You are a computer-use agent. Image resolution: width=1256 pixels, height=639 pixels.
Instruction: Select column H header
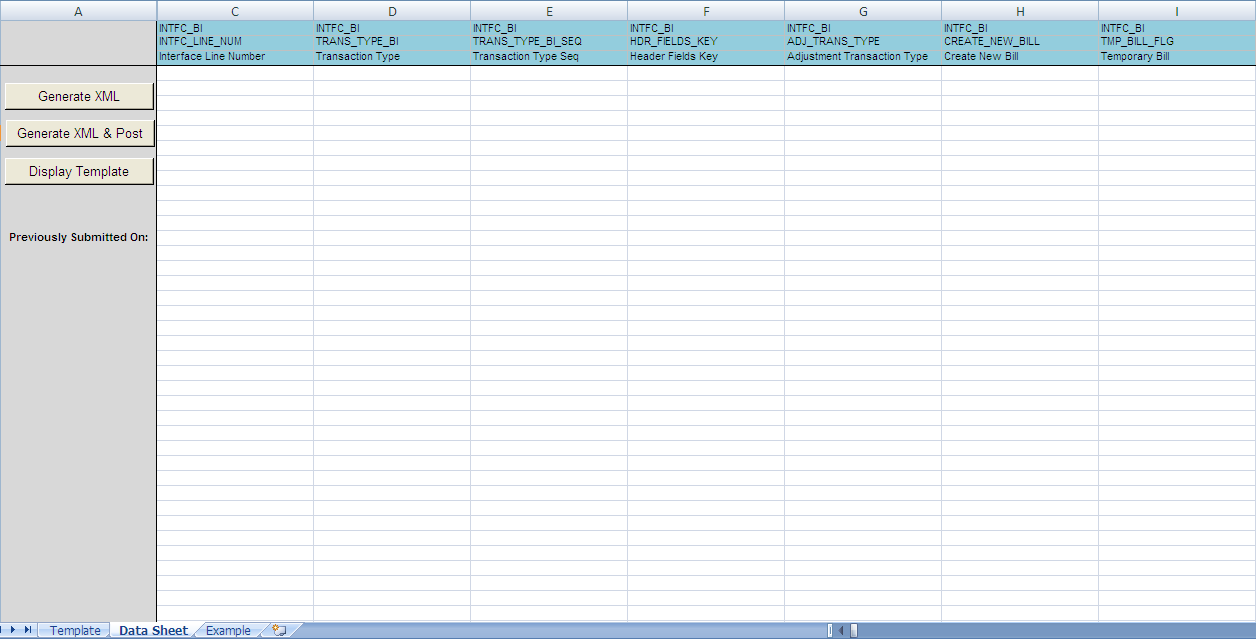point(1020,10)
